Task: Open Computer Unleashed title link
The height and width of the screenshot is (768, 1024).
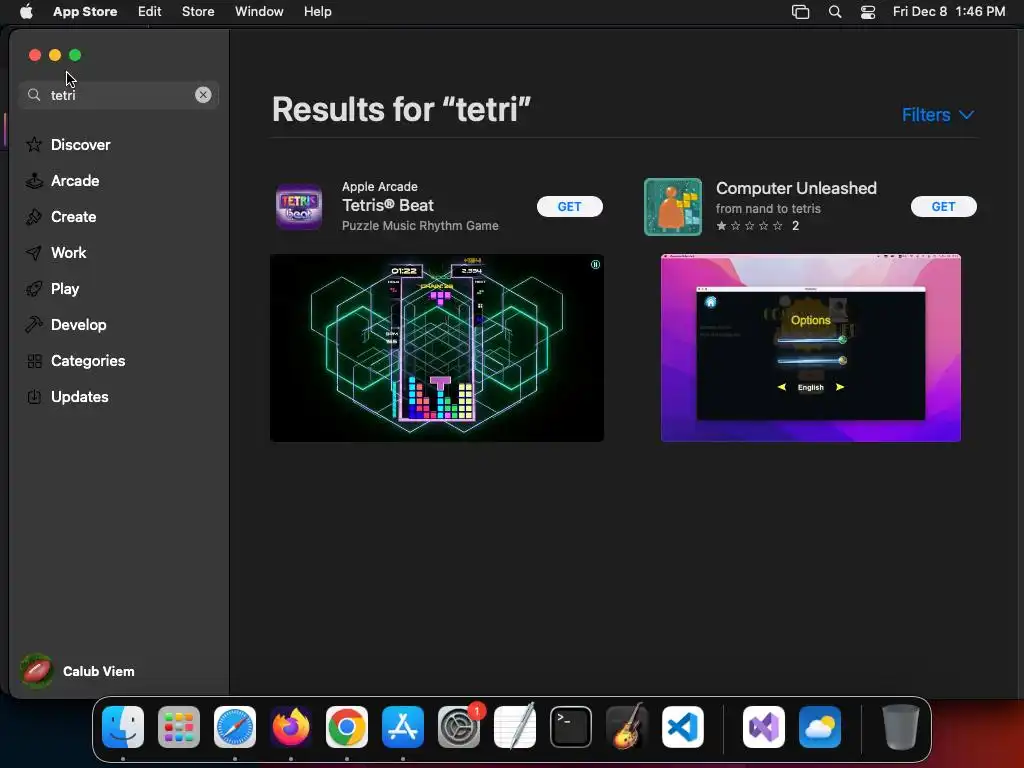Action: (x=795, y=188)
